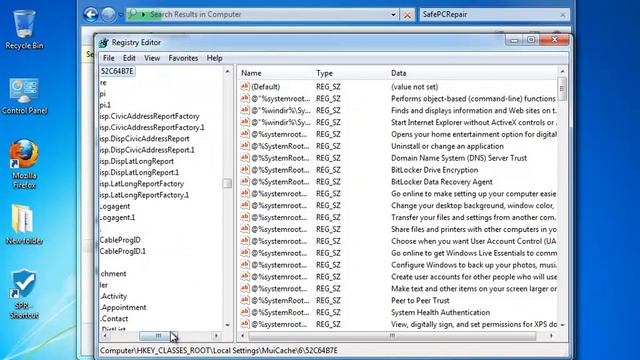Click the (Default) value string icon
Image resolution: width=640 pixels, height=360 pixels.
point(244,86)
